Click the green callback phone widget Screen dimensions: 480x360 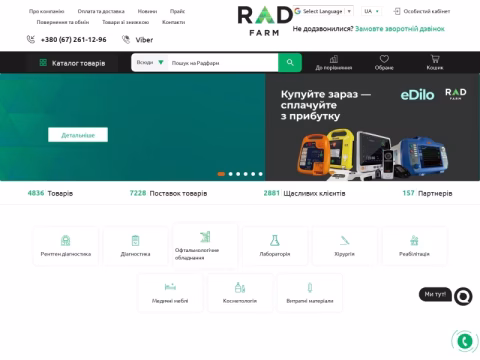465,341
